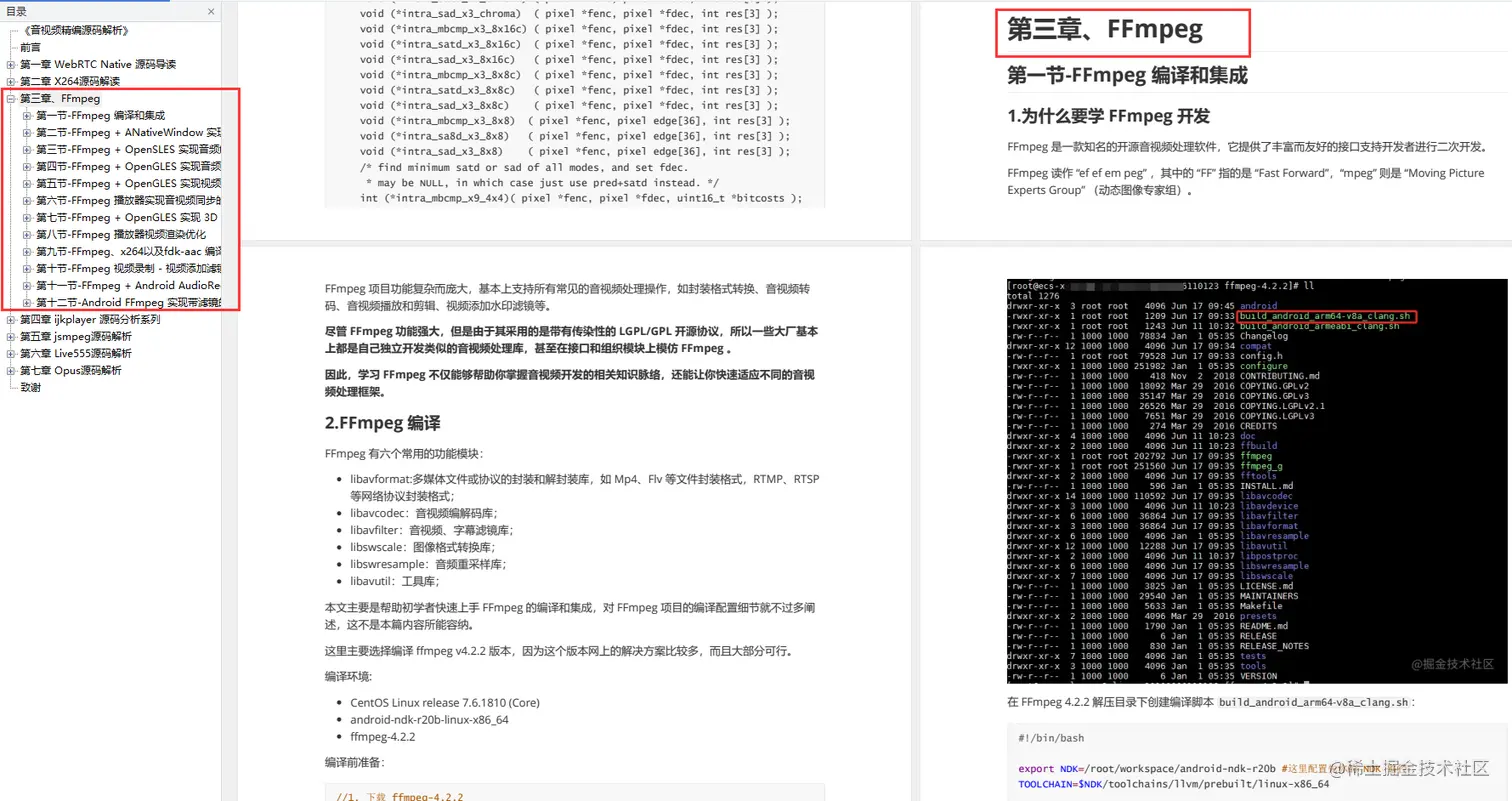Screen dimensions: 1512x801
Task: Open 《音视频精编源码解析》 in the outline
Action: click(74, 30)
